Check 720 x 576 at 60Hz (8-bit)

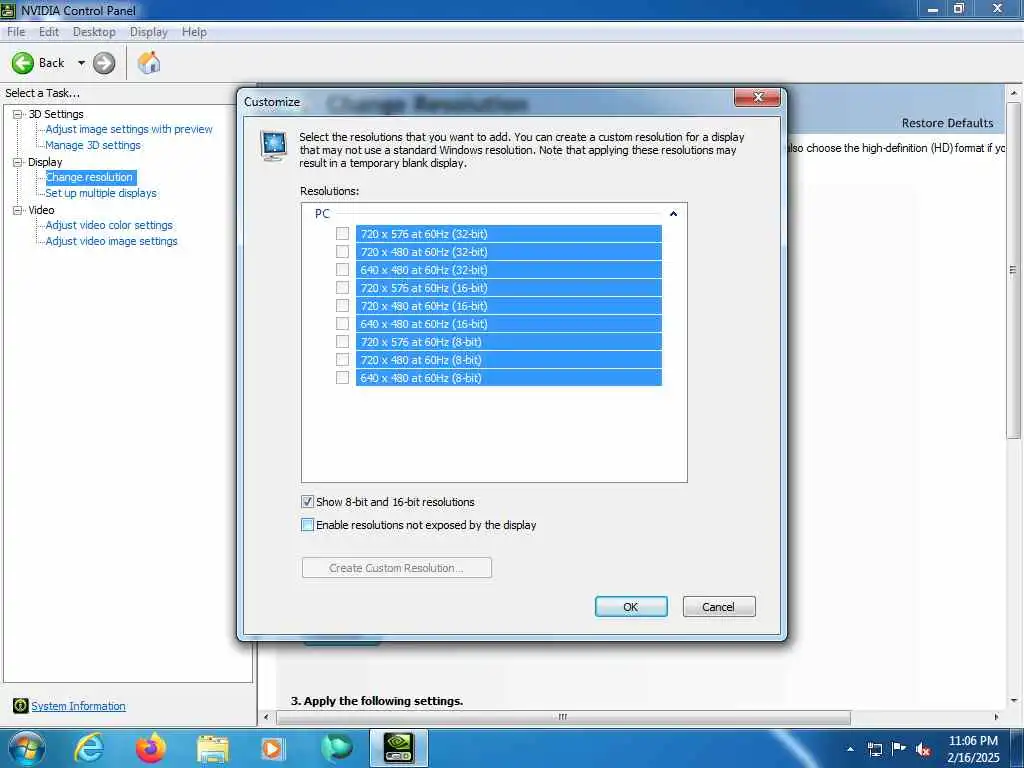342,342
